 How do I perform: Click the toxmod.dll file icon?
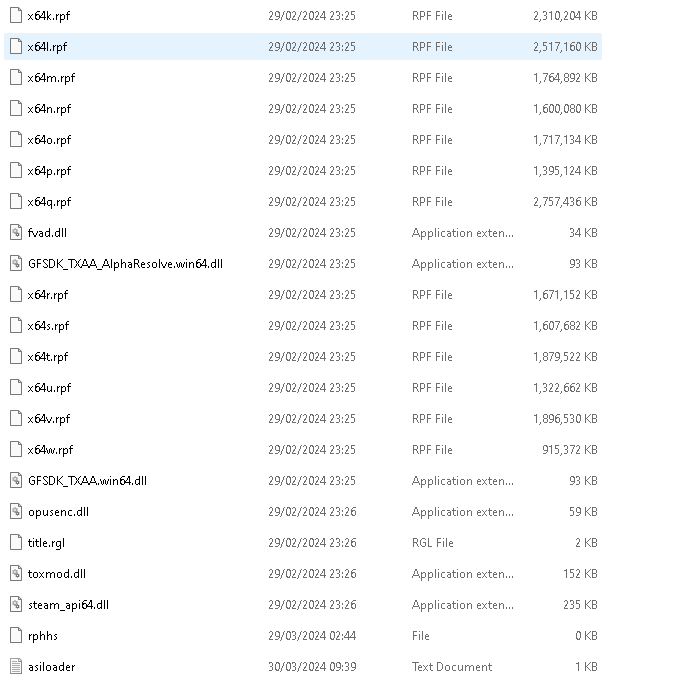coord(15,574)
